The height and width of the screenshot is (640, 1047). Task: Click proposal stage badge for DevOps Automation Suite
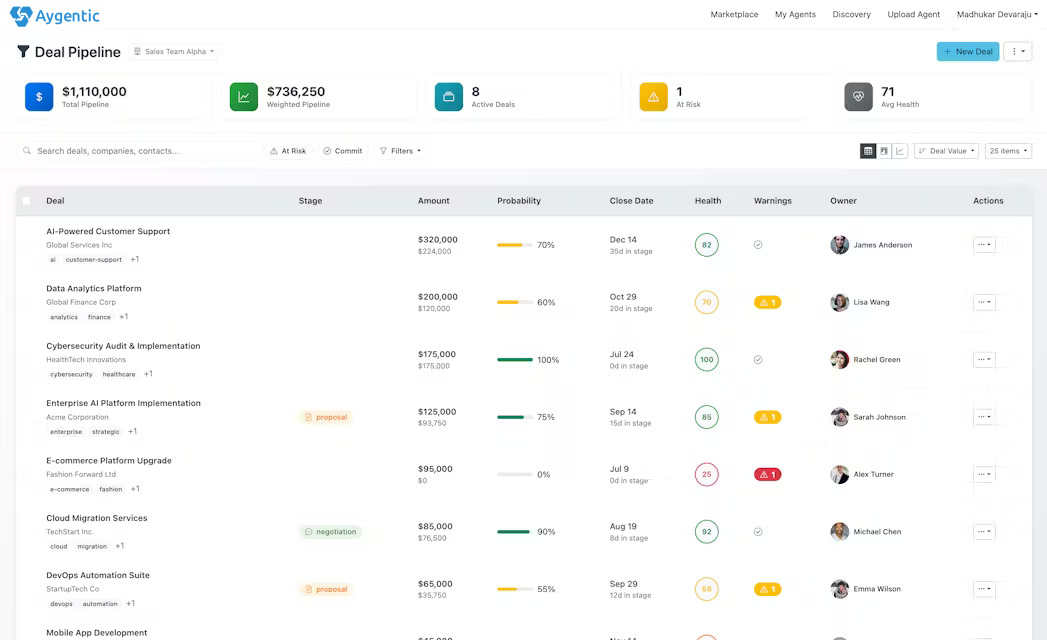[x=326, y=589]
